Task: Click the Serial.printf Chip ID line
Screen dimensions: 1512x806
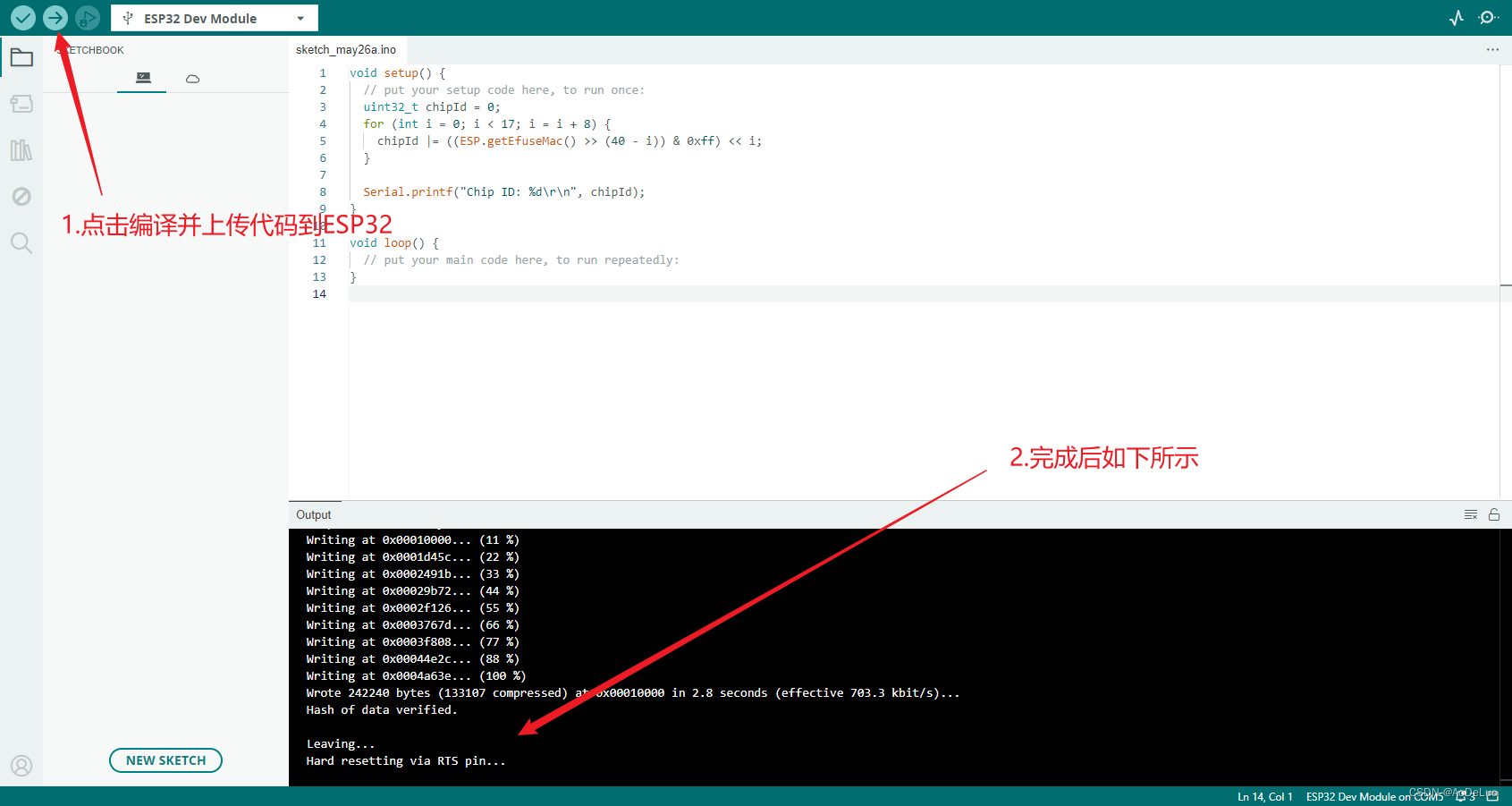Action: (x=503, y=192)
